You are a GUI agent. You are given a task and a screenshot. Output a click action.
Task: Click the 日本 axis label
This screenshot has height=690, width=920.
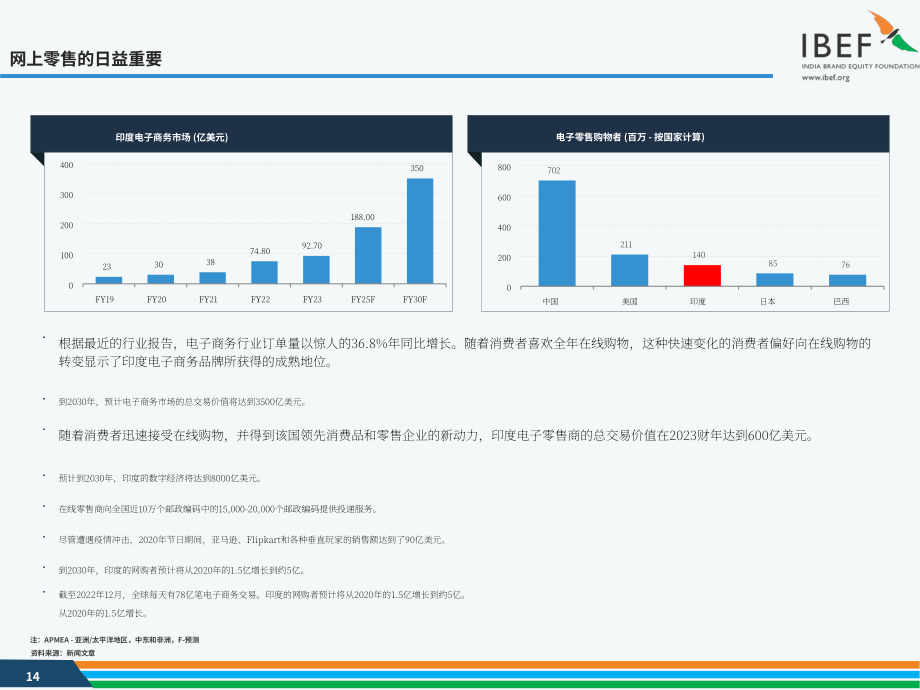point(767,302)
